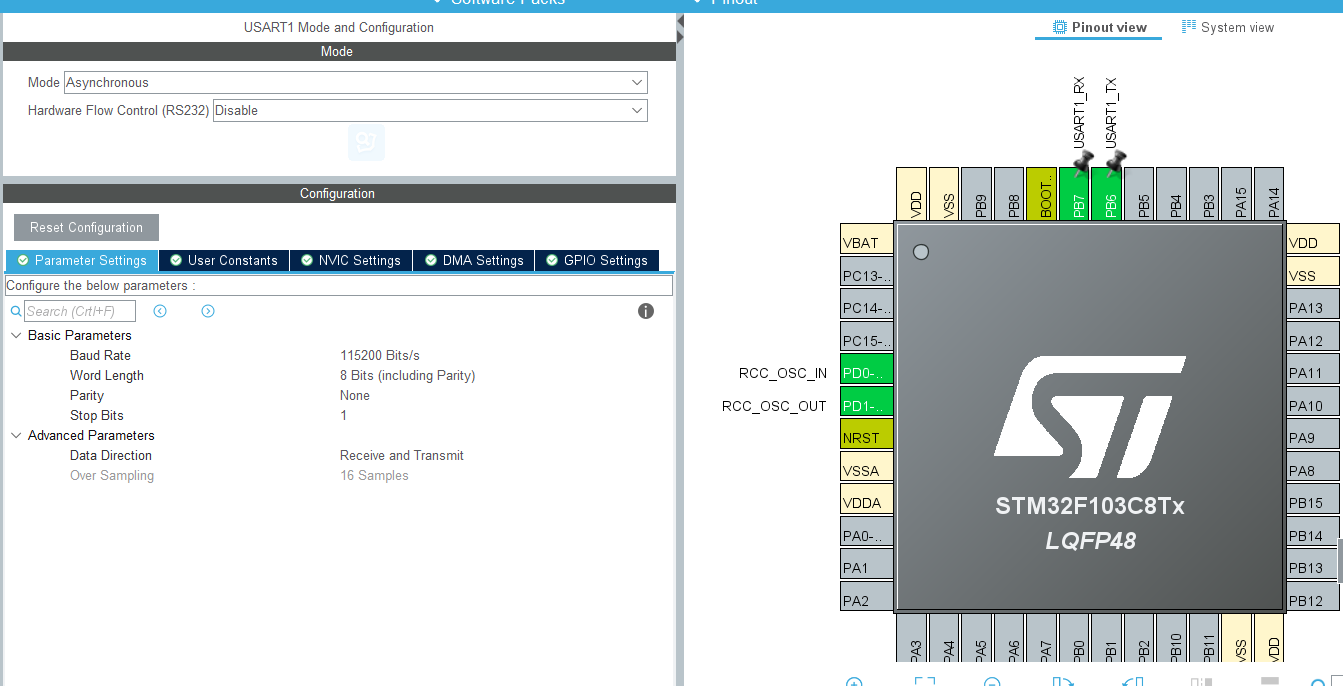This screenshot has height=686, width=1343.
Task: Click the assistant icon below Hardware Flow Control
Action: (x=366, y=142)
